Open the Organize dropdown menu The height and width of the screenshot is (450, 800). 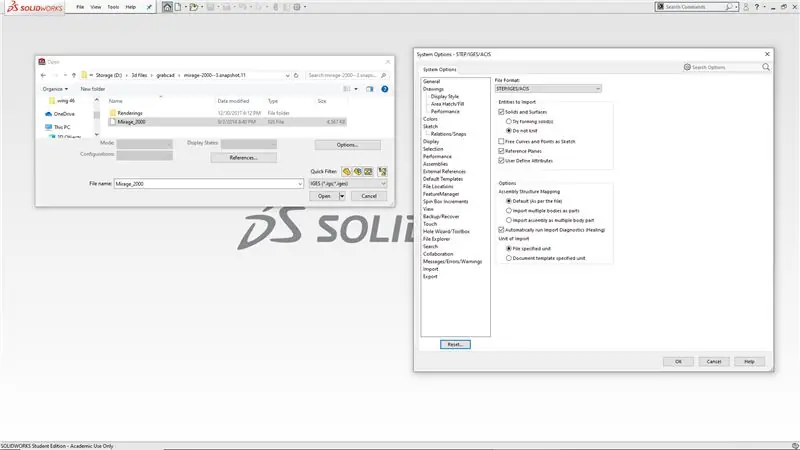coord(55,89)
